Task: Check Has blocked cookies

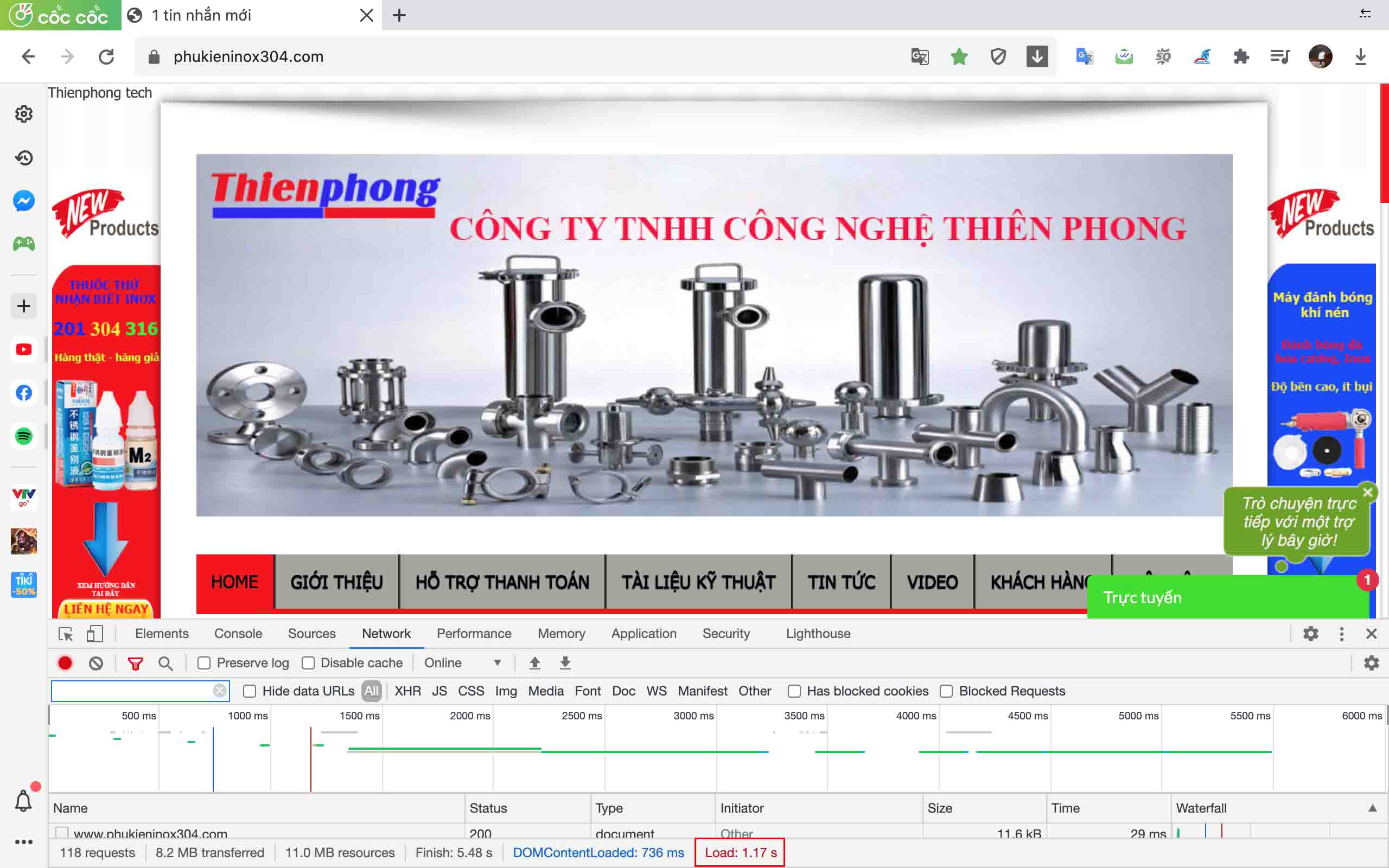Action: [794, 691]
